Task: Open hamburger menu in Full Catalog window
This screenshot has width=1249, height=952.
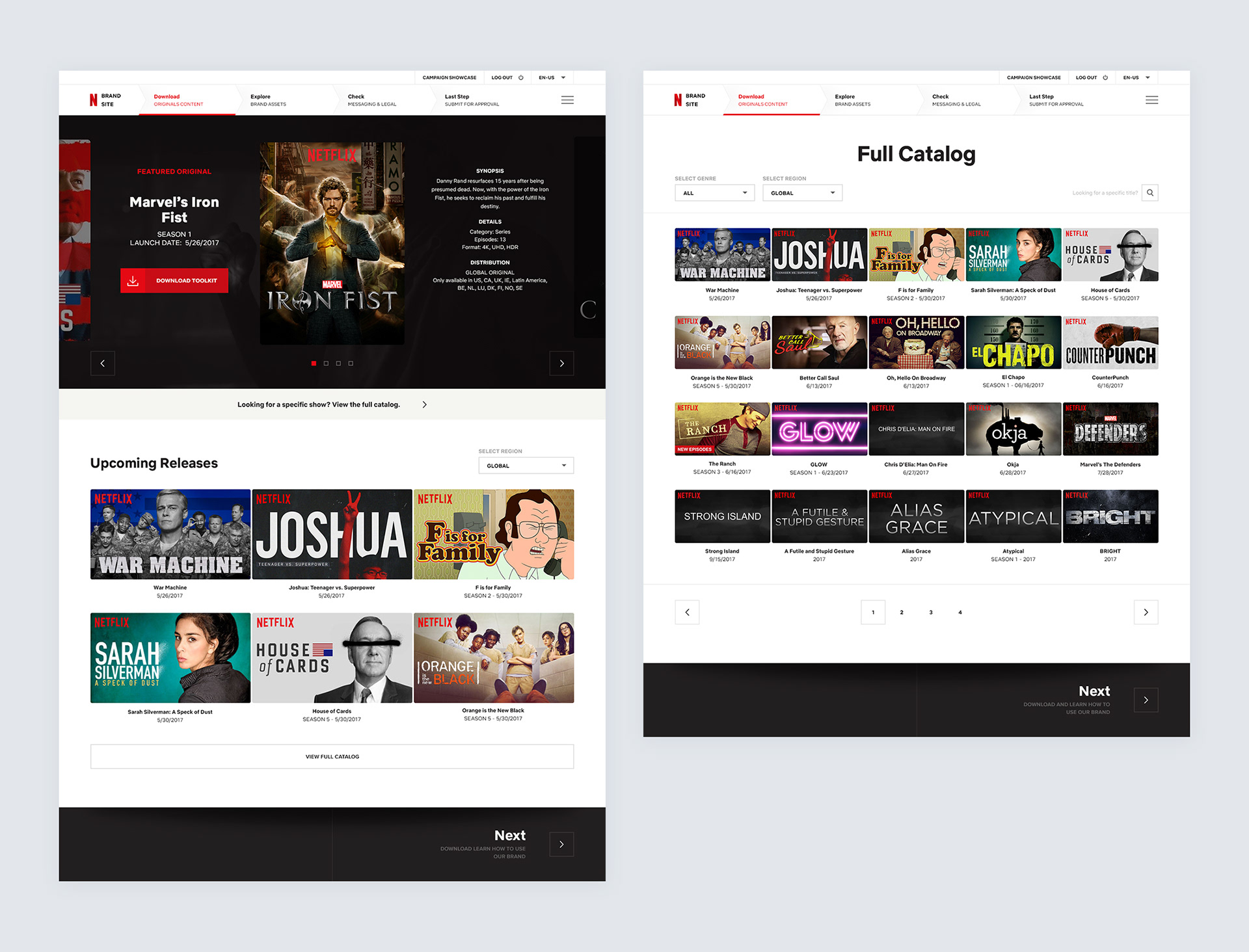Action: pos(1151,99)
